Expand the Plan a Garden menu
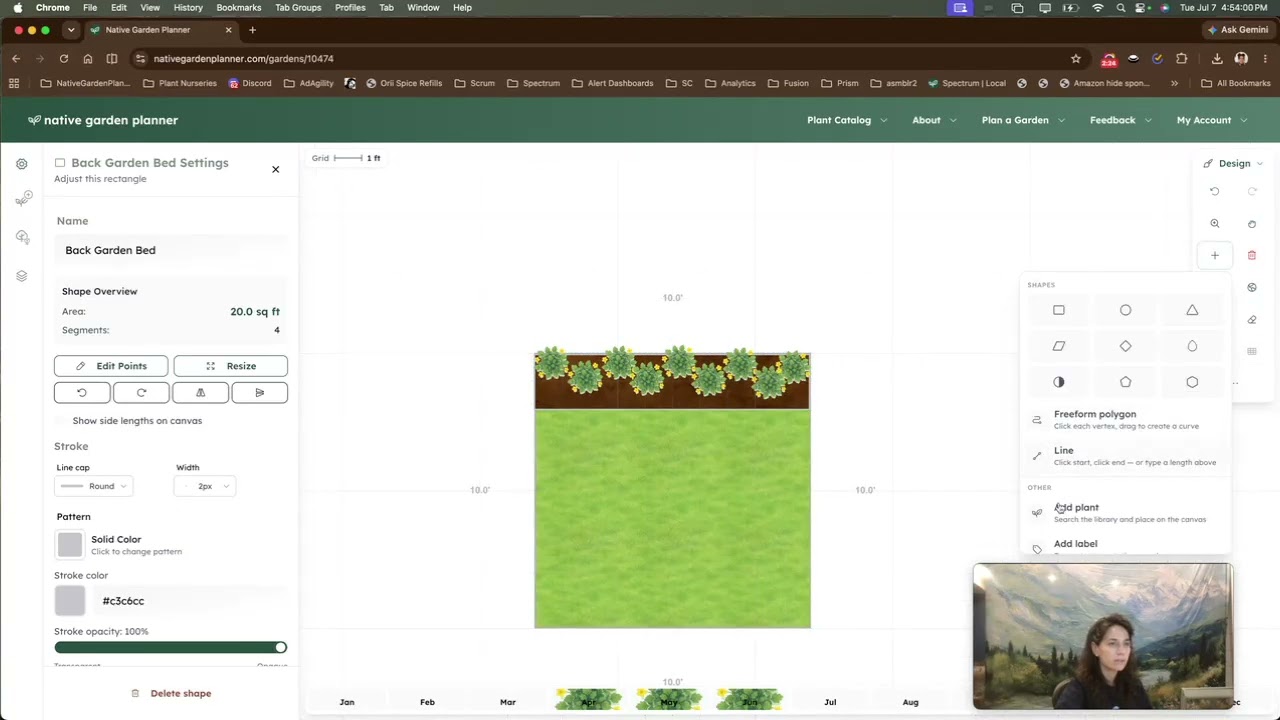The width and height of the screenshot is (1280, 720). pyautogui.click(x=1022, y=120)
